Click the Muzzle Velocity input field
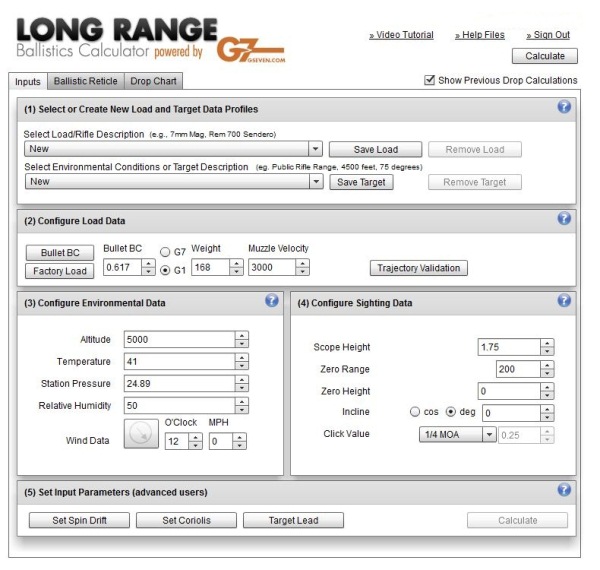600x570 pixels. tap(272, 267)
